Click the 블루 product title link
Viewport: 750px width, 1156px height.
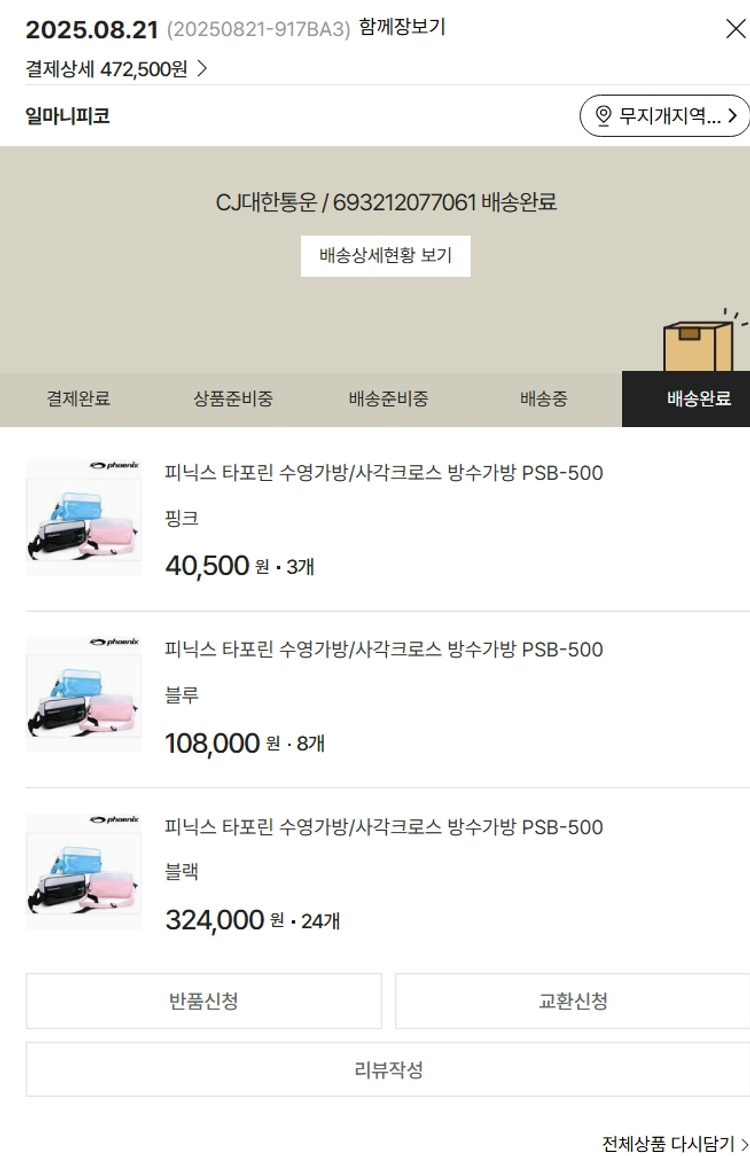click(384, 650)
